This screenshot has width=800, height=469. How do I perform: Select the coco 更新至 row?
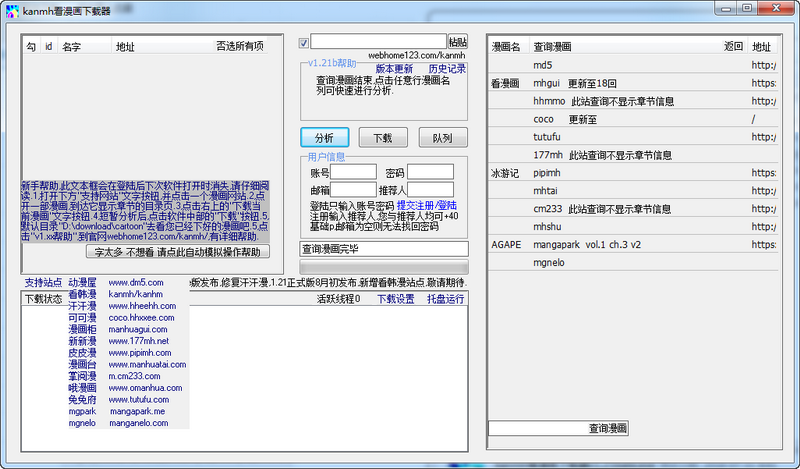click(x=633, y=119)
